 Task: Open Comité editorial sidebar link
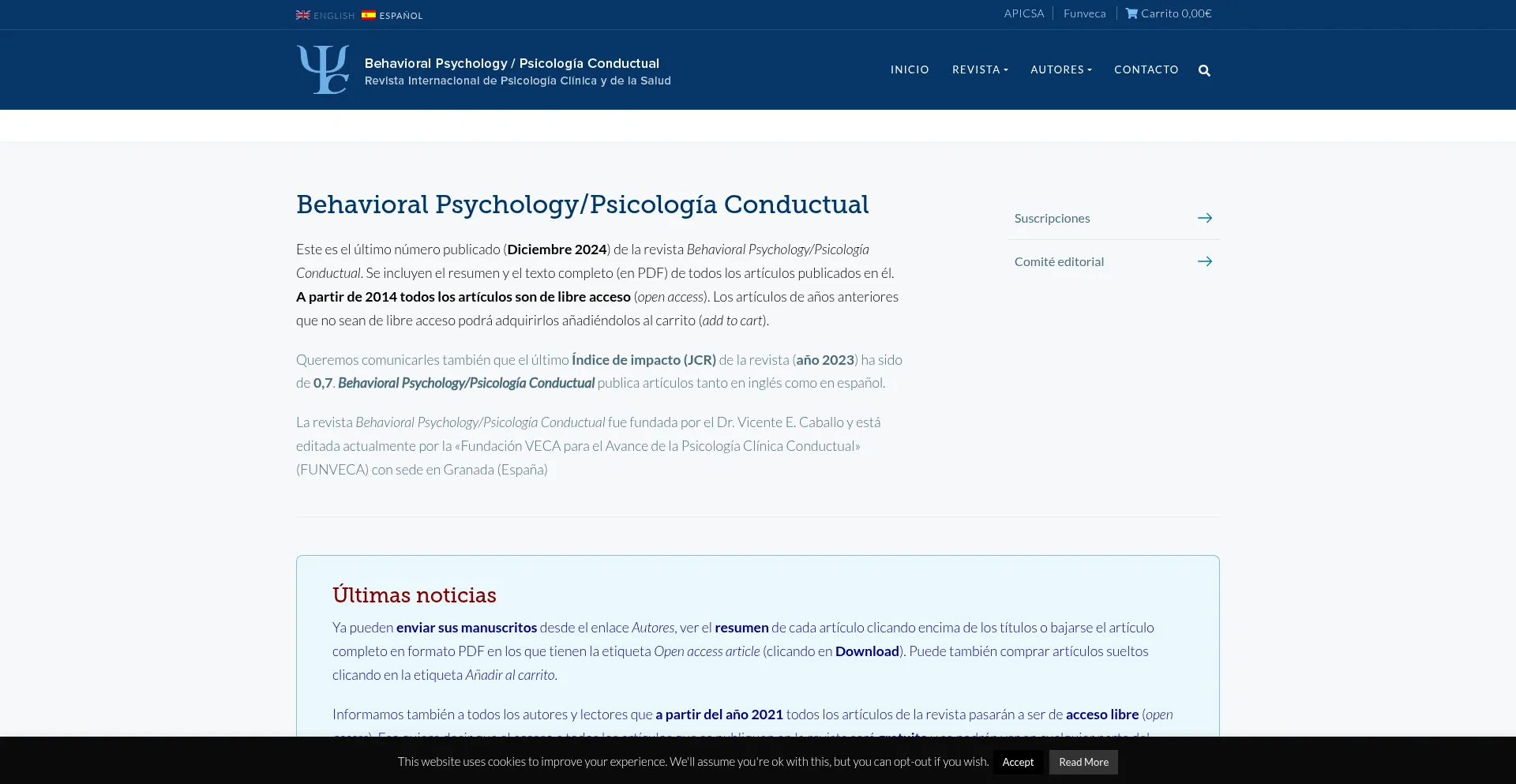(x=1113, y=261)
